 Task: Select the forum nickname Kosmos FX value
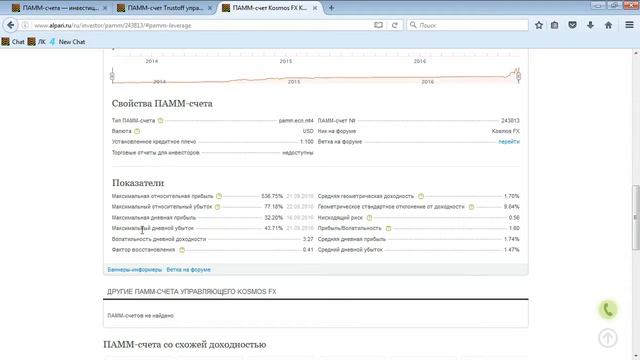506,131
